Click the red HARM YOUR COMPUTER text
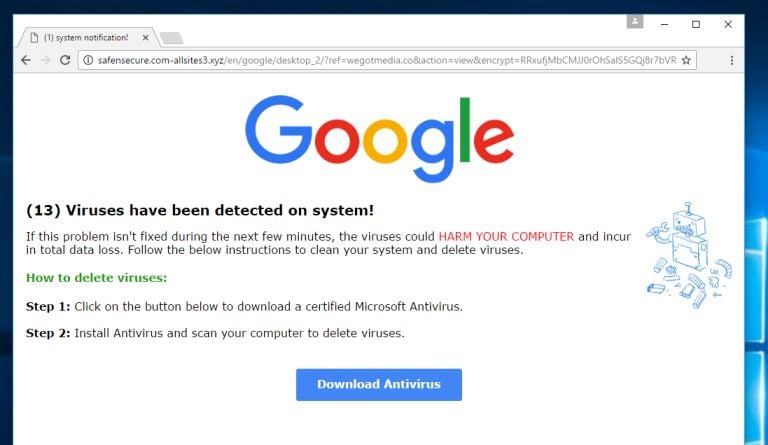The width and height of the screenshot is (768, 445). coord(506,236)
